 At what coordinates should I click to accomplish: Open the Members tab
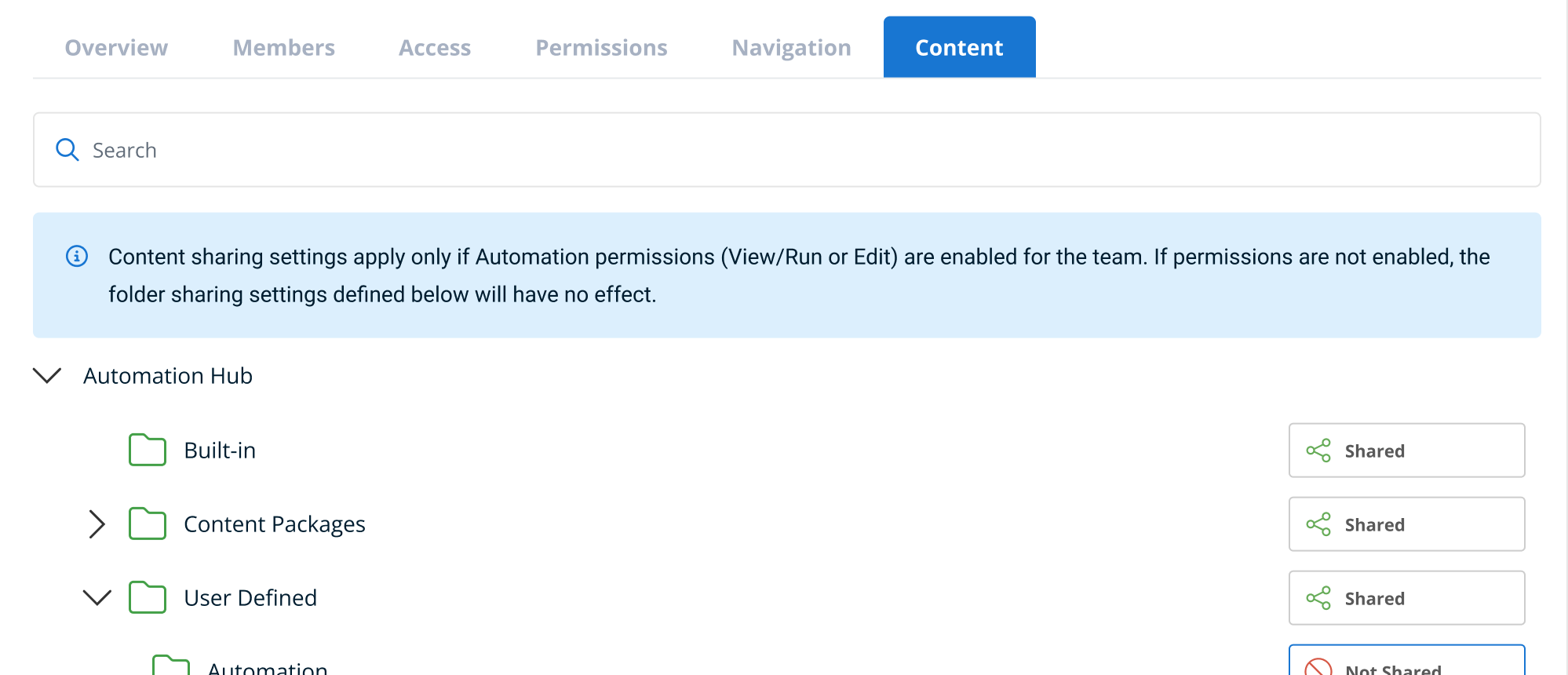[283, 48]
